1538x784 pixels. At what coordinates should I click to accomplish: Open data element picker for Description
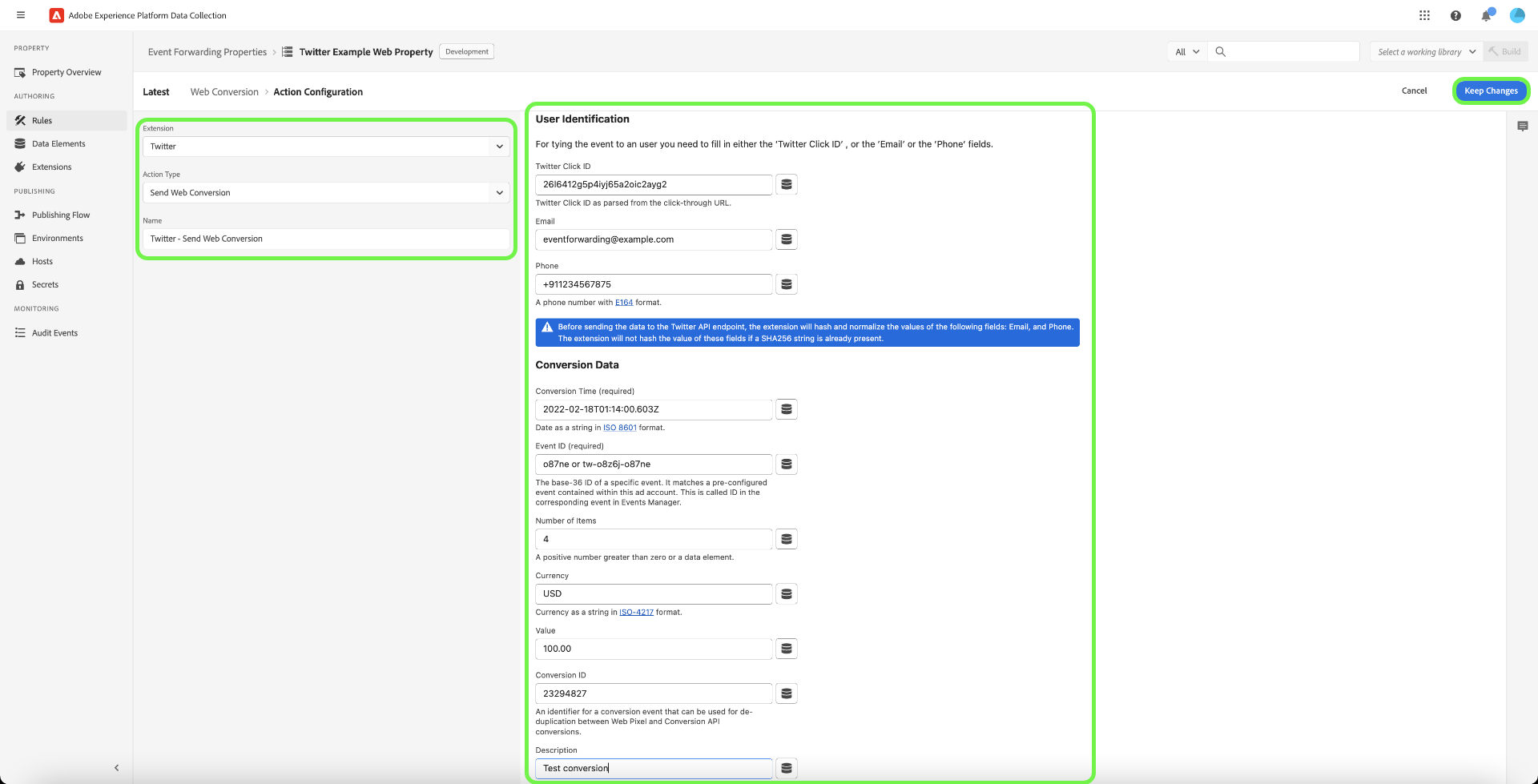pyautogui.click(x=787, y=768)
